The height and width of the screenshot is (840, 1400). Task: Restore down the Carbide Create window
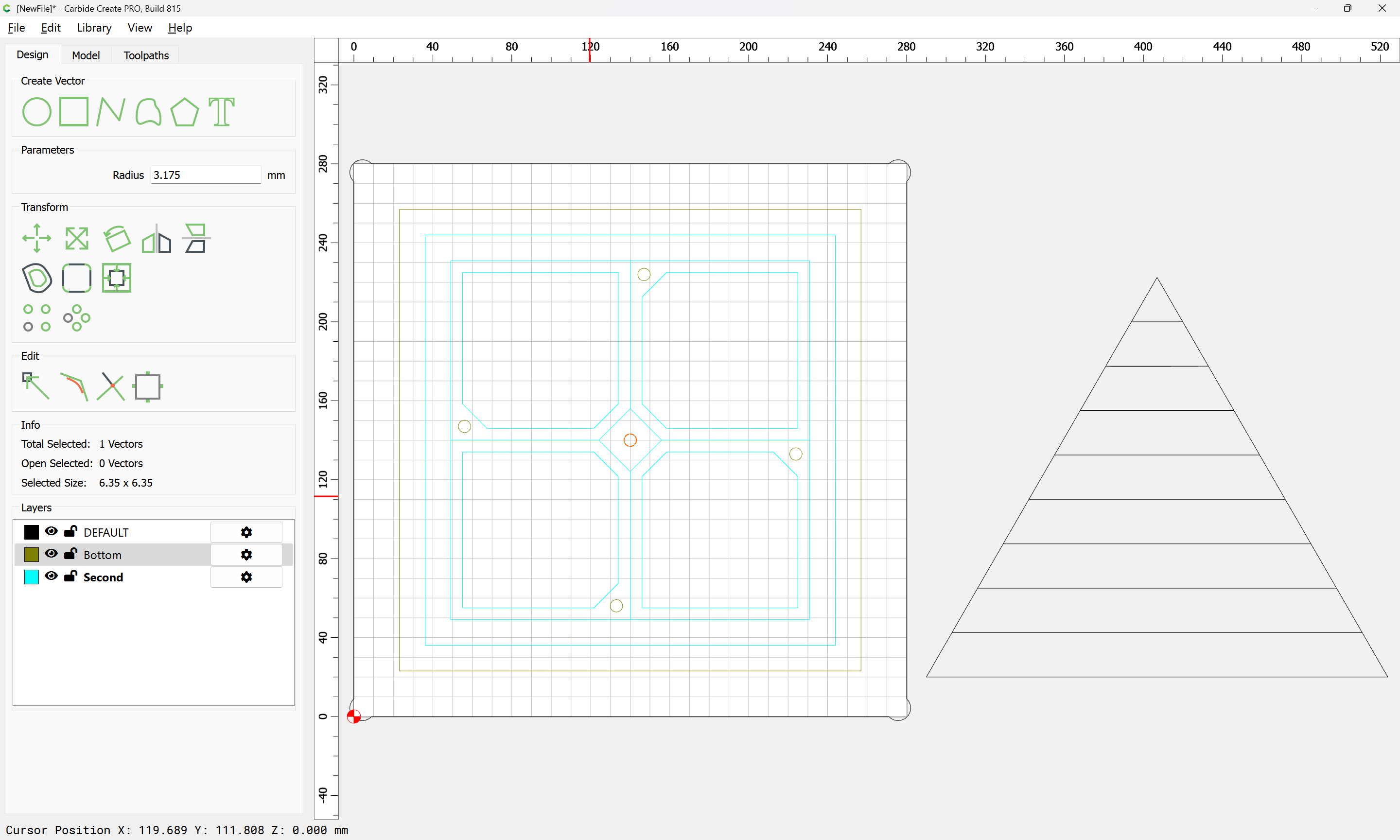tap(1347, 8)
